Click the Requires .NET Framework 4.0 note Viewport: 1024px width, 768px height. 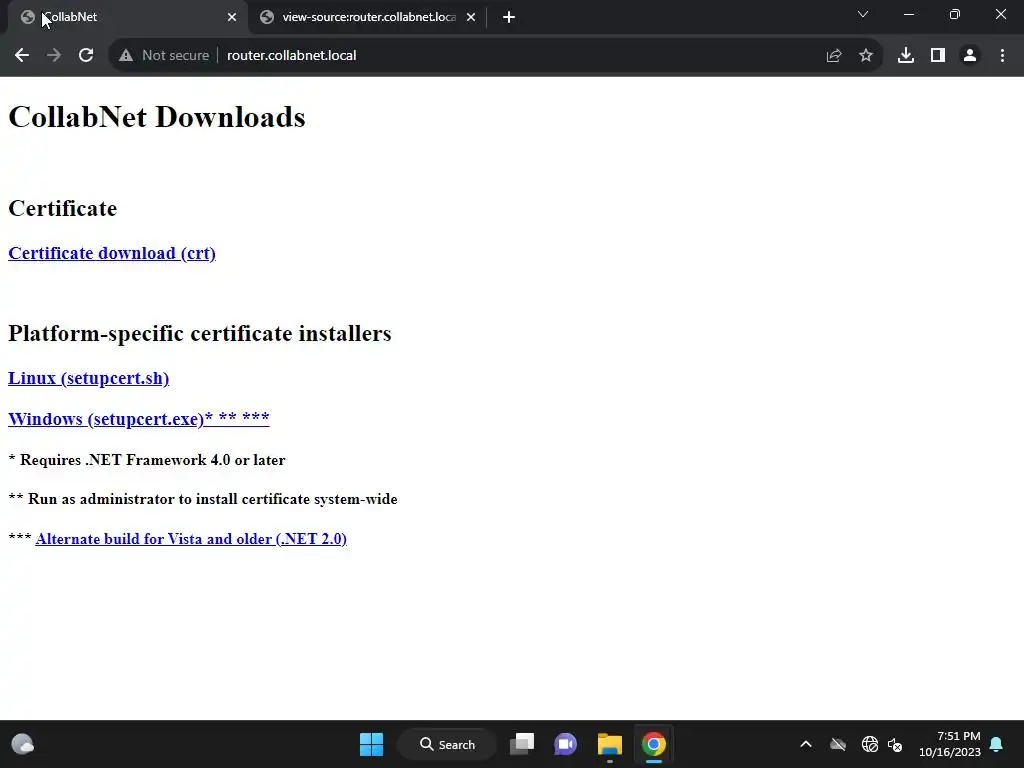point(147,460)
